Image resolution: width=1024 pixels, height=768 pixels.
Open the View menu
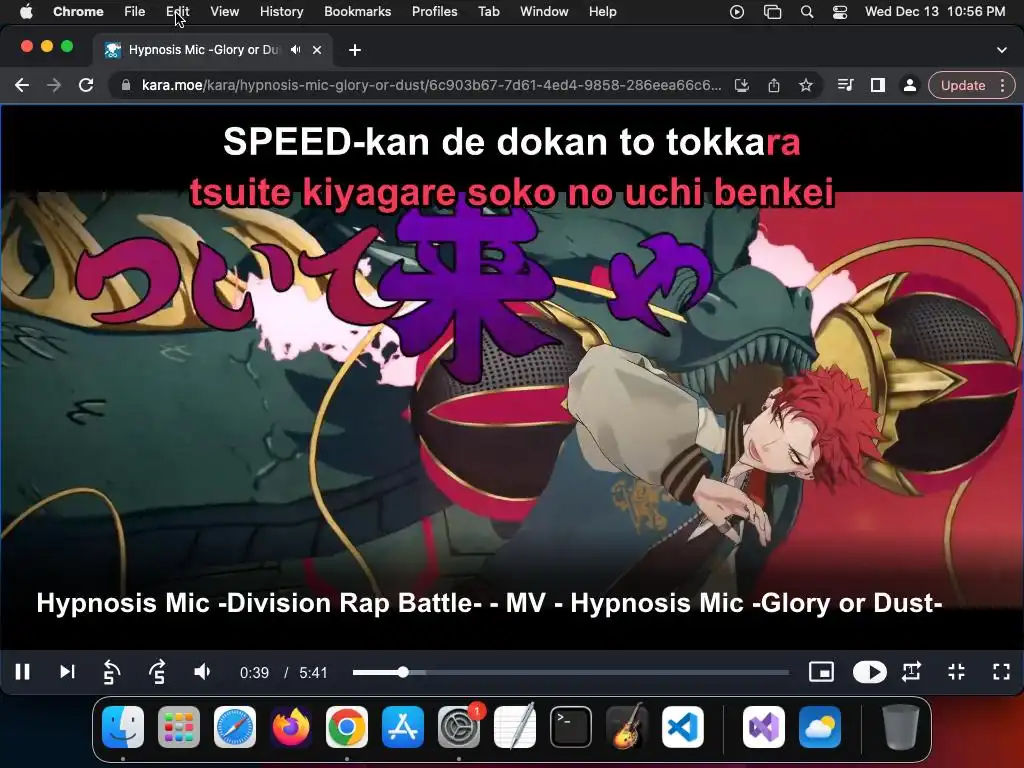pyautogui.click(x=225, y=12)
